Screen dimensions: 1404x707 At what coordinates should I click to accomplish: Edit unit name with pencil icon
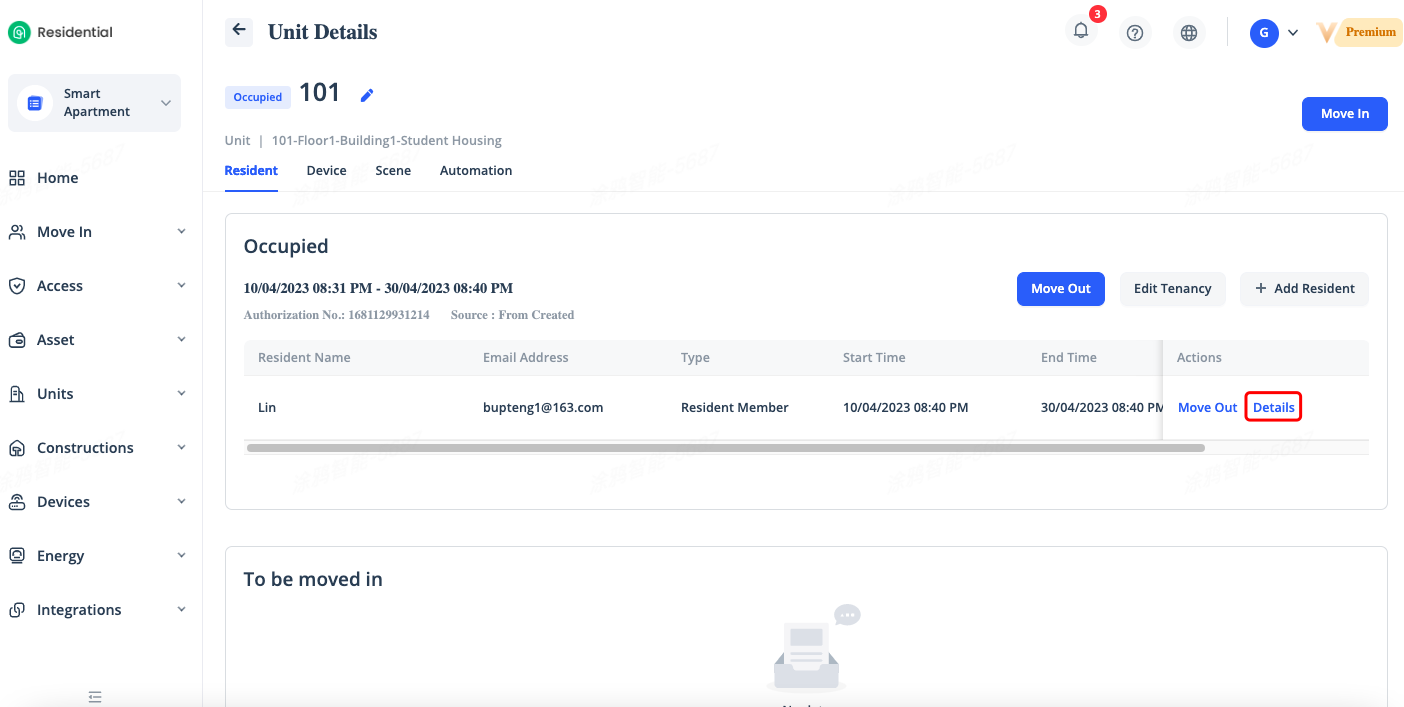(x=367, y=95)
